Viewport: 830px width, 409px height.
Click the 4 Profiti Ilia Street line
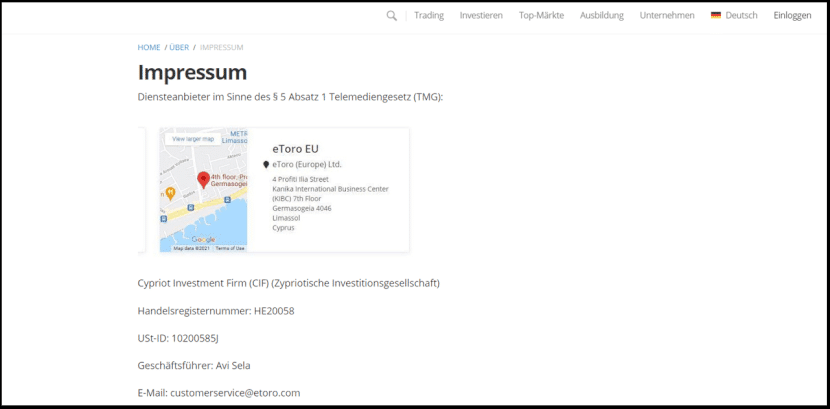point(300,179)
